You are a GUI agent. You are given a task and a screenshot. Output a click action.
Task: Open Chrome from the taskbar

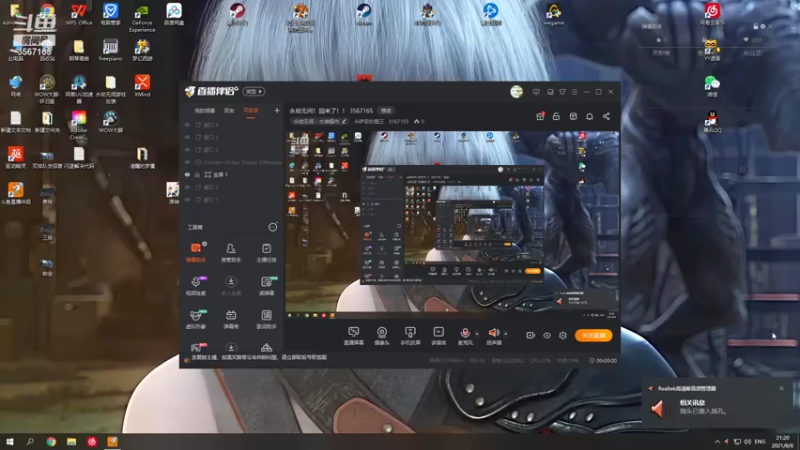(x=51, y=441)
